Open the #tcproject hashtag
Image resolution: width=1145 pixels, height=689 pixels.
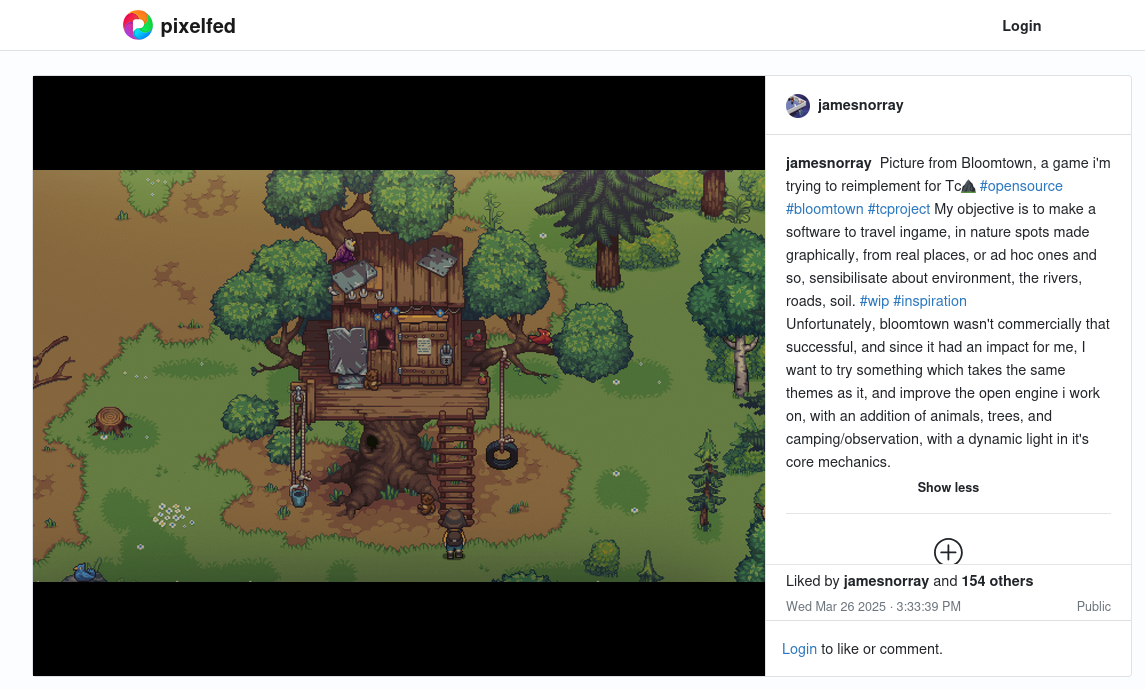tap(899, 209)
